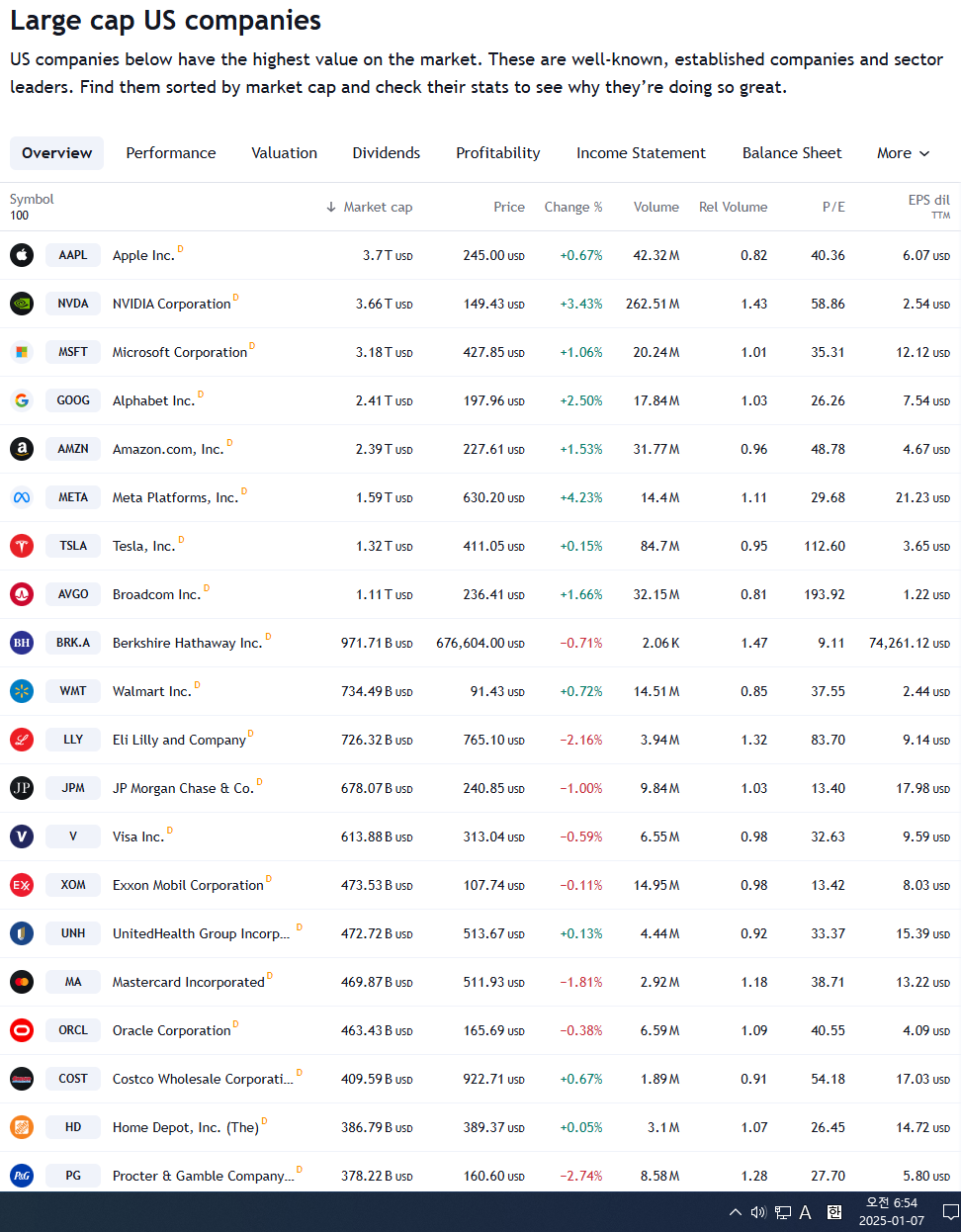Open the NVDA ticker symbol button
The height and width of the screenshot is (1232, 961).
pyautogui.click(x=73, y=304)
